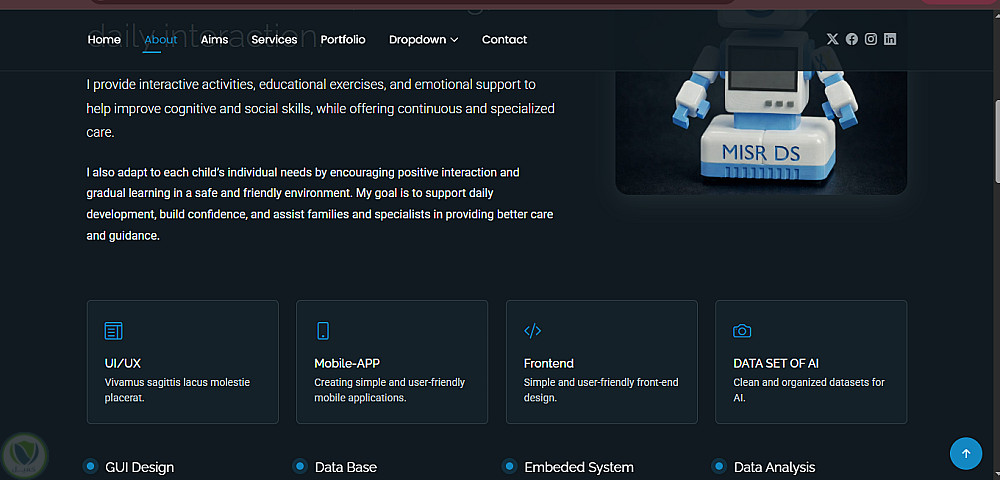This screenshot has width=1000, height=480.
Task: Open the Portfolio nav item
Action: point(343,40)
